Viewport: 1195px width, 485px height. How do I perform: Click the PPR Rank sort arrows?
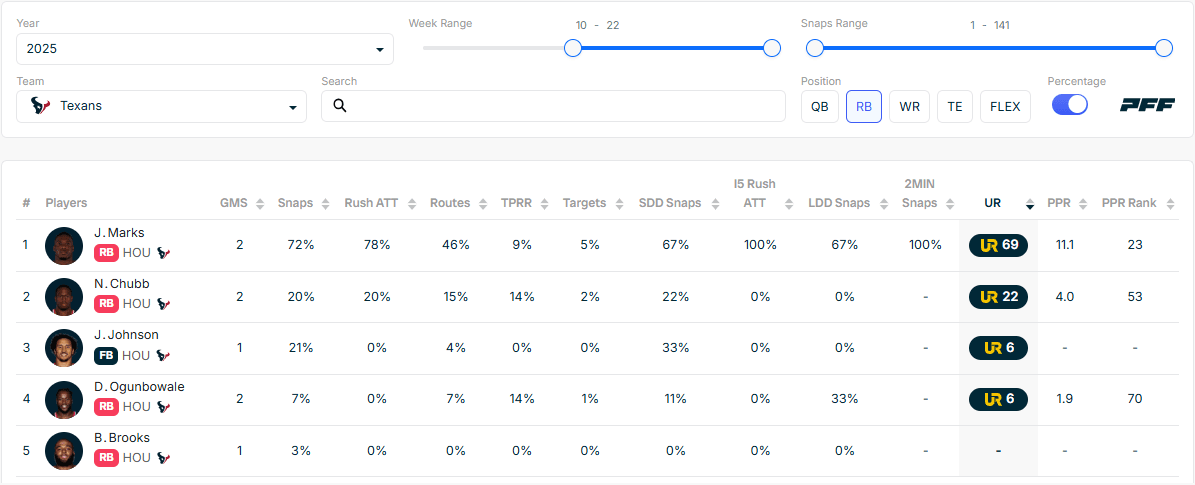[x=1167, y=203]
